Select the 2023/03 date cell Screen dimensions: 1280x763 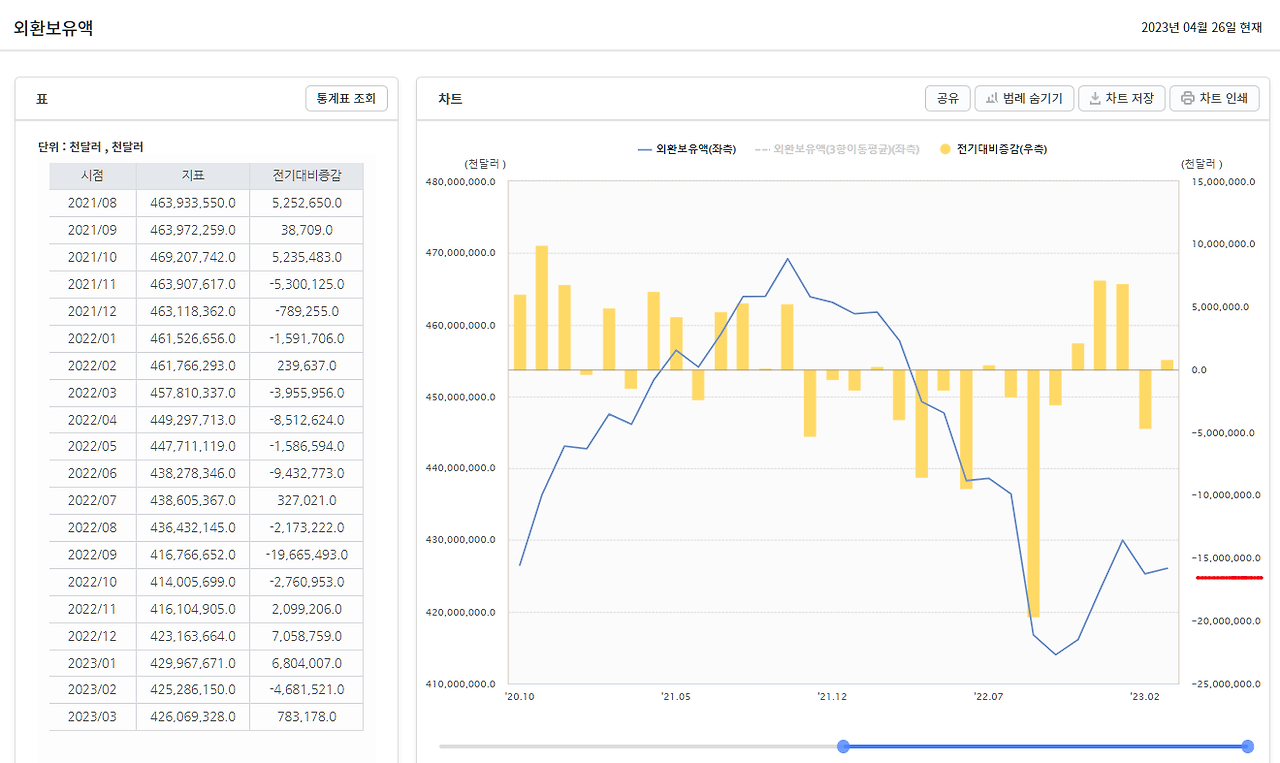click(93, 716)
